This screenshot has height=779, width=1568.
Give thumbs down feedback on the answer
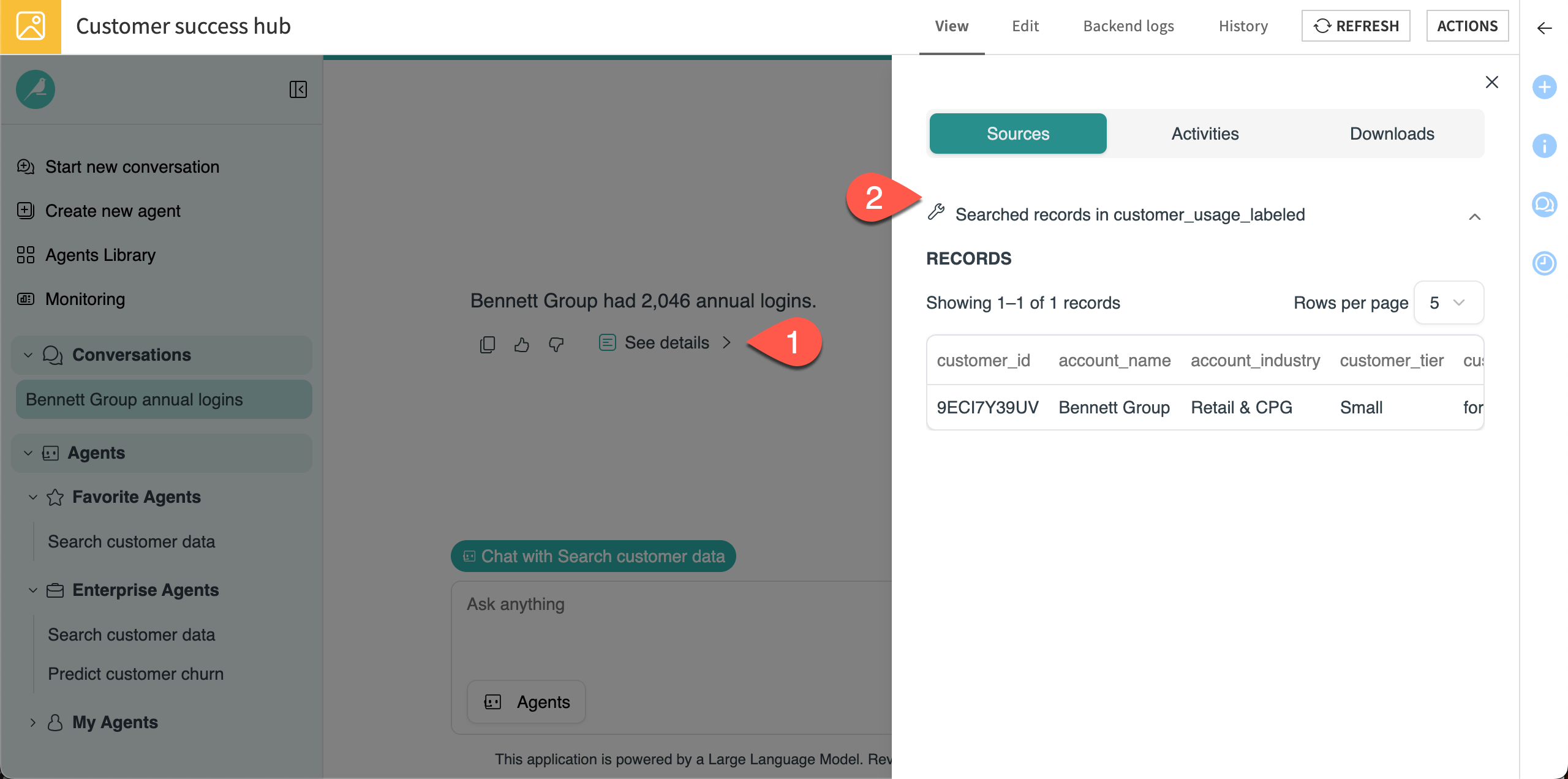tap(556, 344)
